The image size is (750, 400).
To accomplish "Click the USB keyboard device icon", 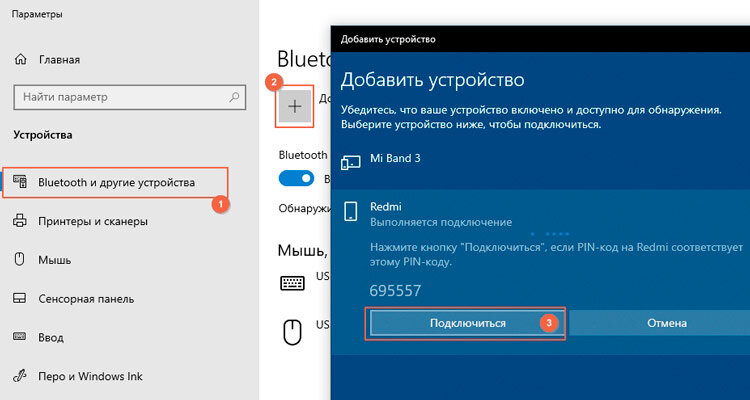I will click(292, 282).
